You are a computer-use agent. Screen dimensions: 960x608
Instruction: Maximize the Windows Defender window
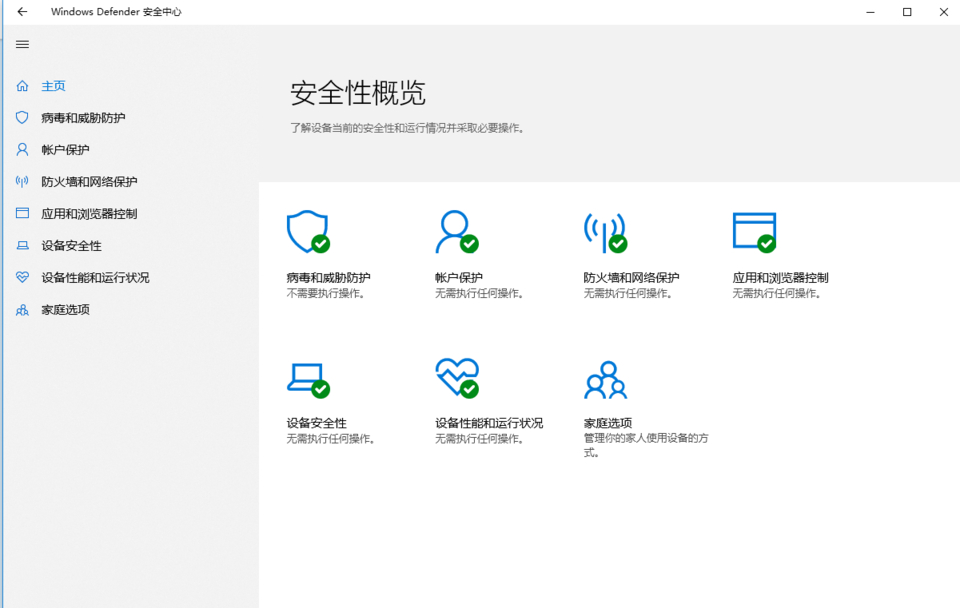pos(907,12)
